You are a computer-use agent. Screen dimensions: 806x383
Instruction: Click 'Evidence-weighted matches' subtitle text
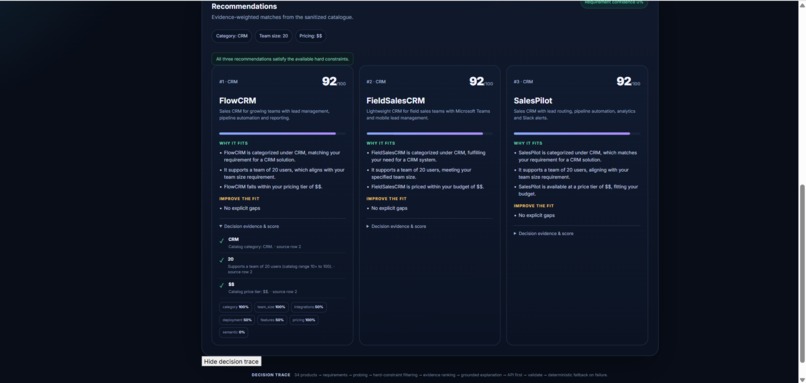(x=282, y=17)
